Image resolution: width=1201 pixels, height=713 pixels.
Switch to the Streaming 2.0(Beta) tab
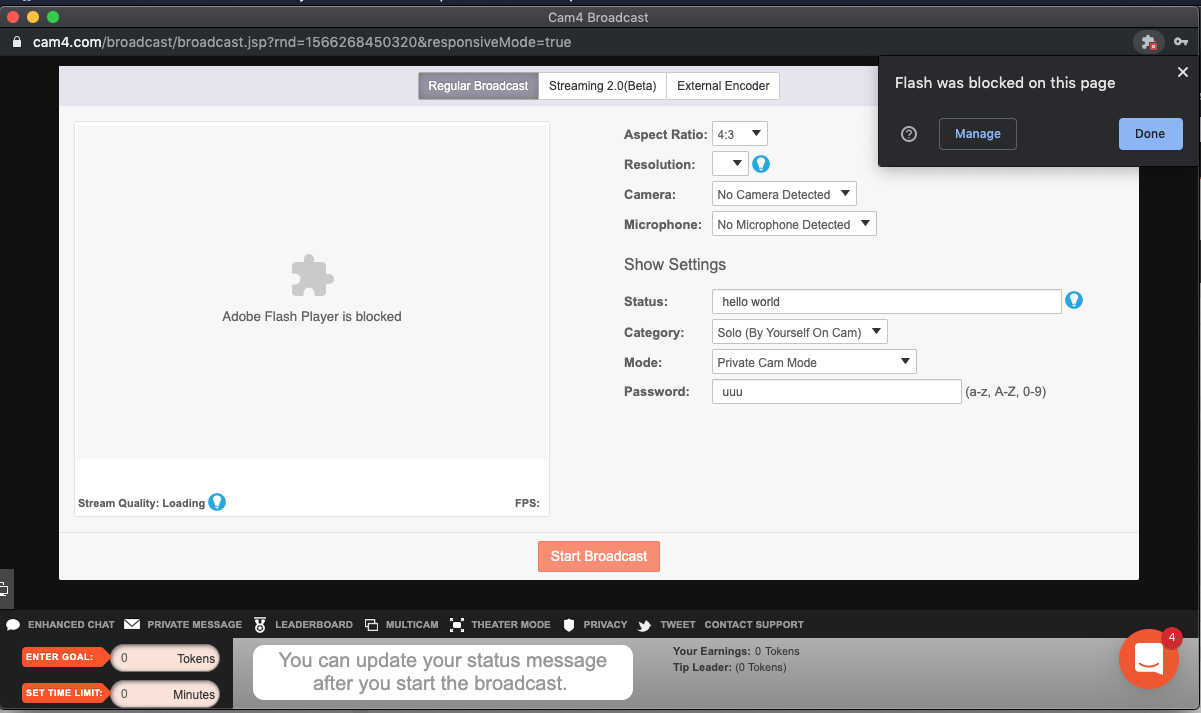(602, 86)
